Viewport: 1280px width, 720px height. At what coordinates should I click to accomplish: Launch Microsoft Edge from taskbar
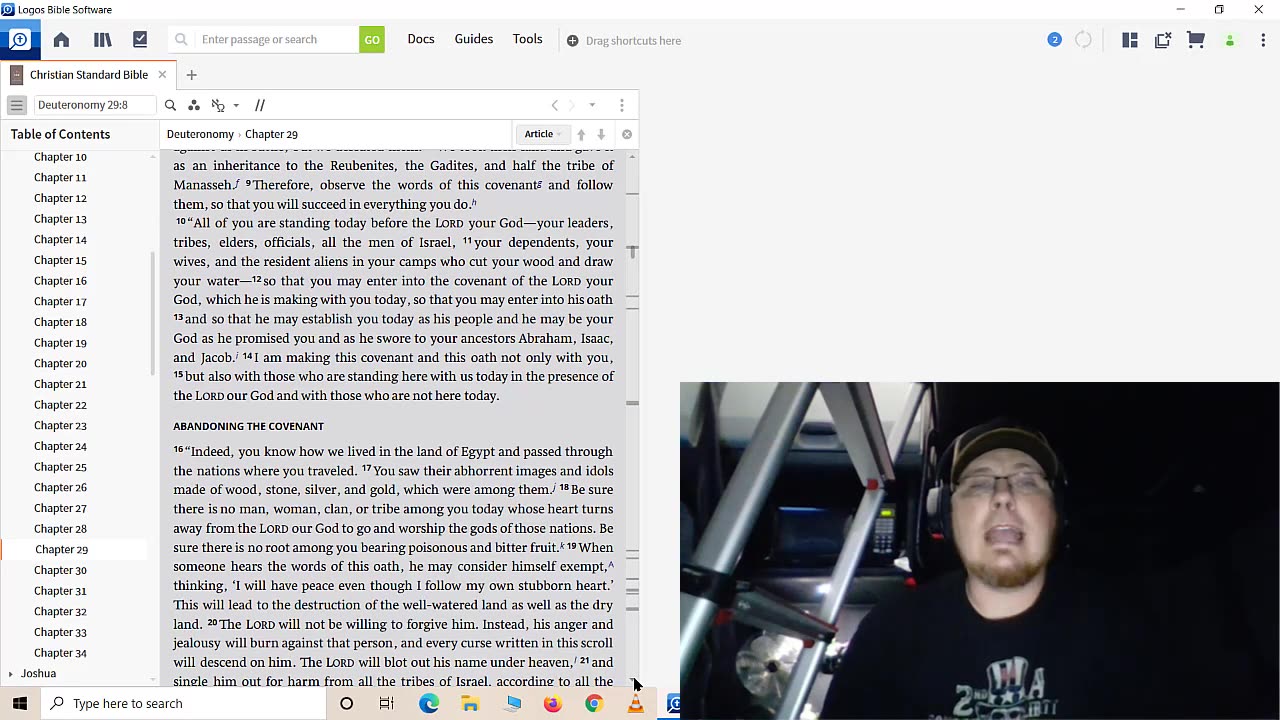point(429,703)
